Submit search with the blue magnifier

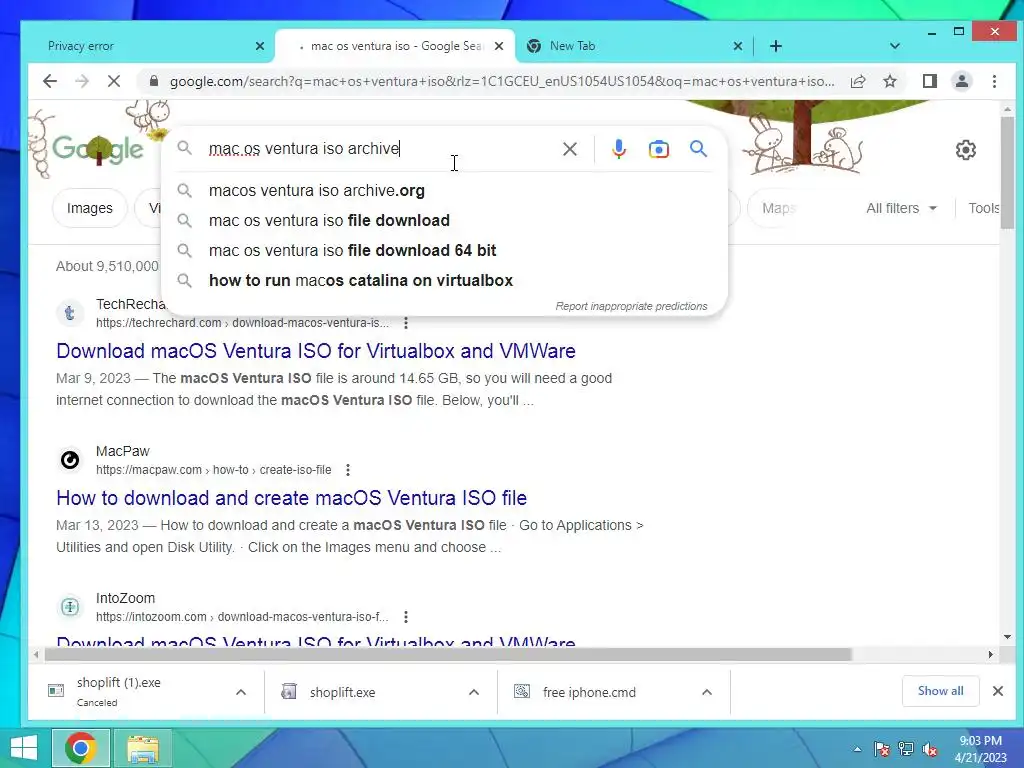click(698, 149)
